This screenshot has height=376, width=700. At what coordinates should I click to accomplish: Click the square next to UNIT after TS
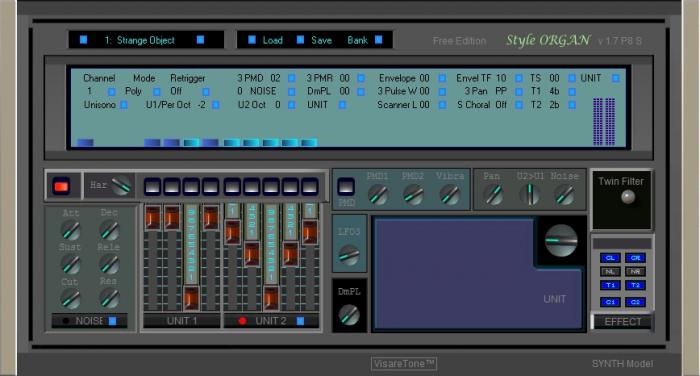click(616, 79)
